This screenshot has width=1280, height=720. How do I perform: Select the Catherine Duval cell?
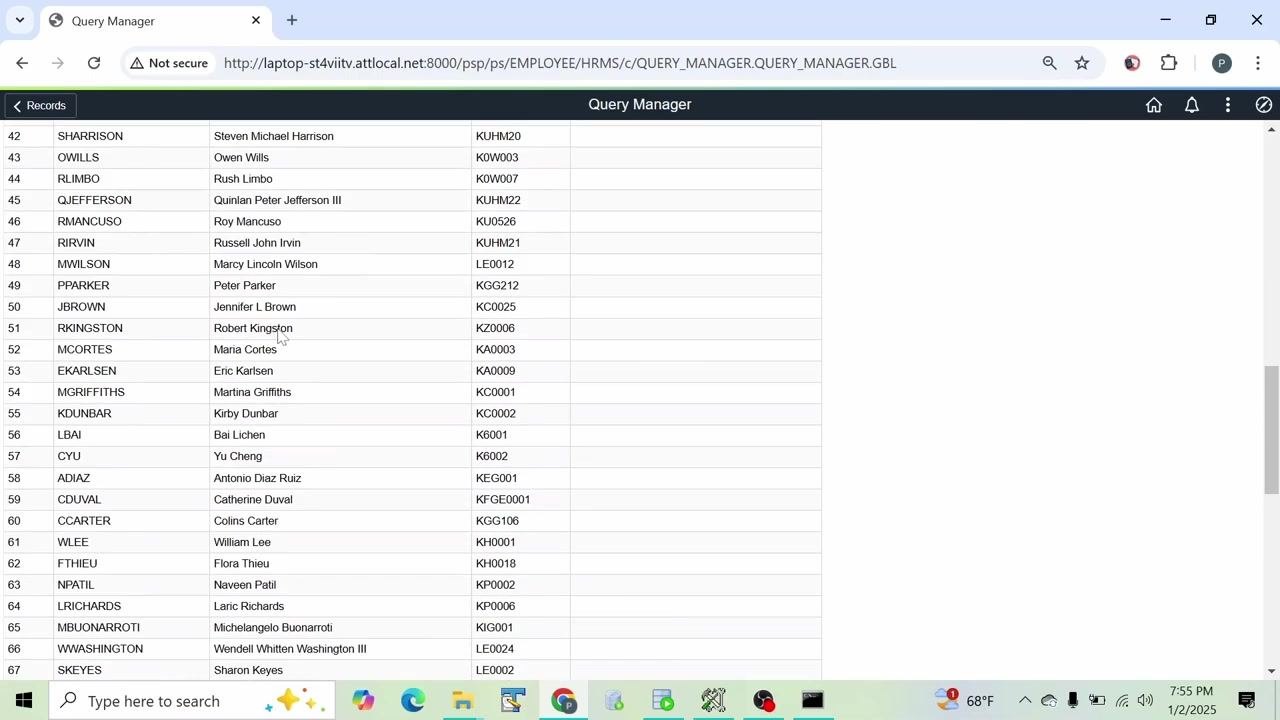click(340, 499)
